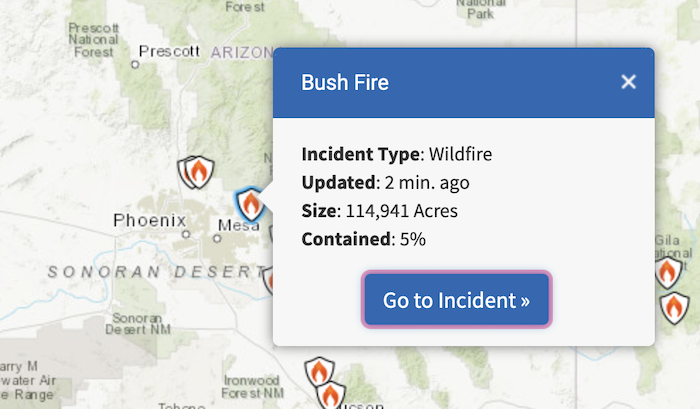Click the Mesa city dot marker
Image resolution: width=700 pixels, height=409 pixels.
point(217,238)
